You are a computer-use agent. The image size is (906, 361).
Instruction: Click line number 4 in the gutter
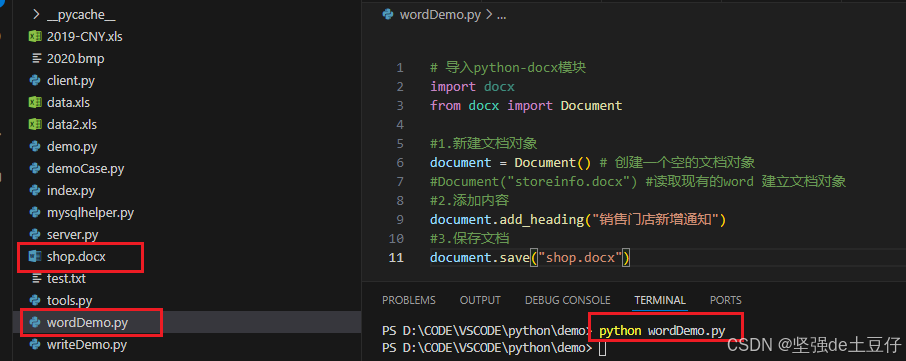tap(400, 125)
